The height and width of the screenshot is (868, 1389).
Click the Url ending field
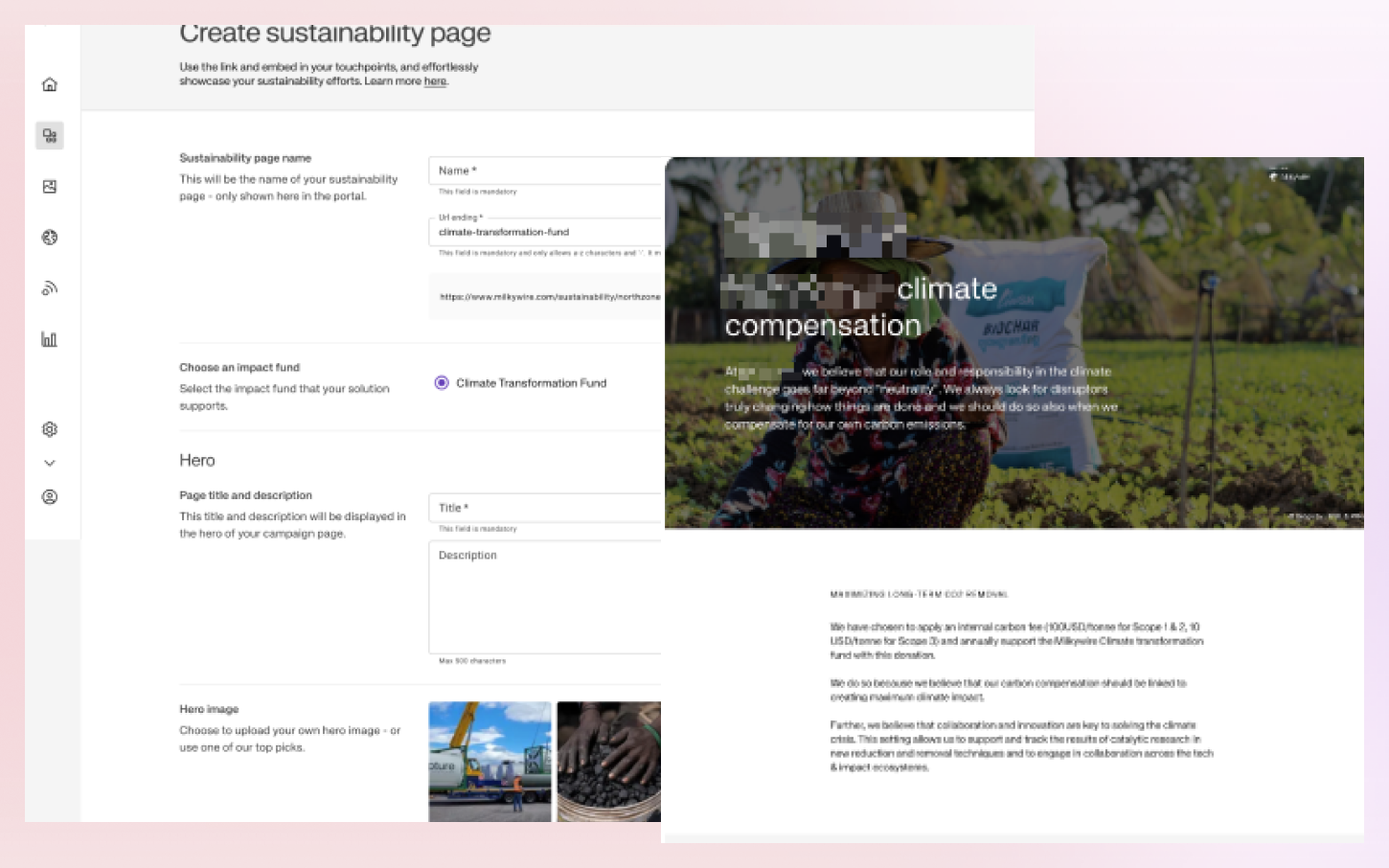coord(545,231)
